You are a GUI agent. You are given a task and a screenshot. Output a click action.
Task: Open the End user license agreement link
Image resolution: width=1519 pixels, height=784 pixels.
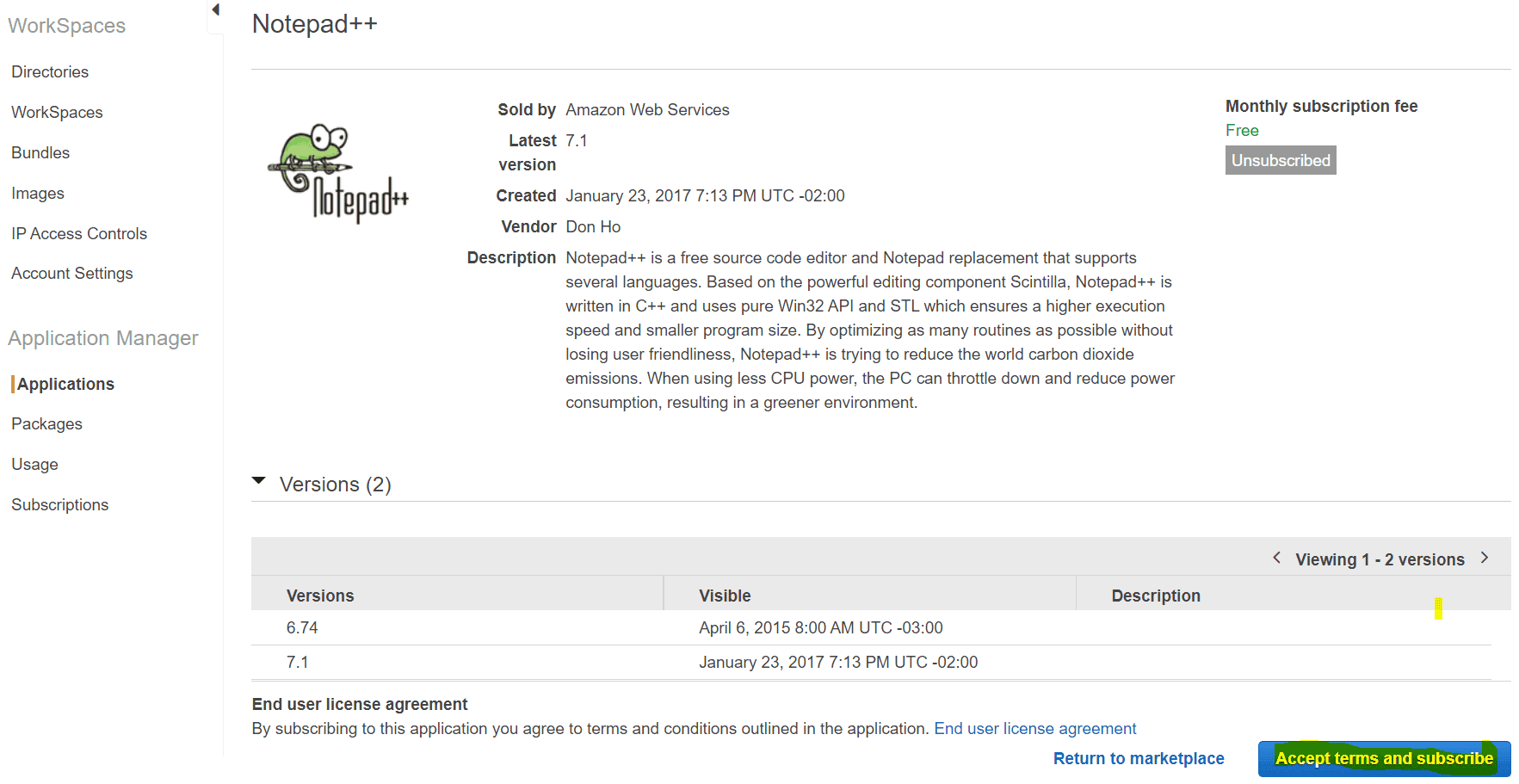tap(1034, 729)
